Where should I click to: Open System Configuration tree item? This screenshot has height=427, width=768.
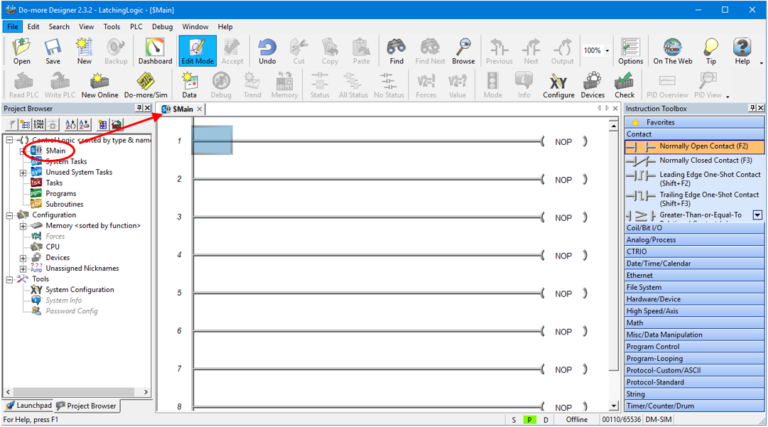tap(80, 290)
